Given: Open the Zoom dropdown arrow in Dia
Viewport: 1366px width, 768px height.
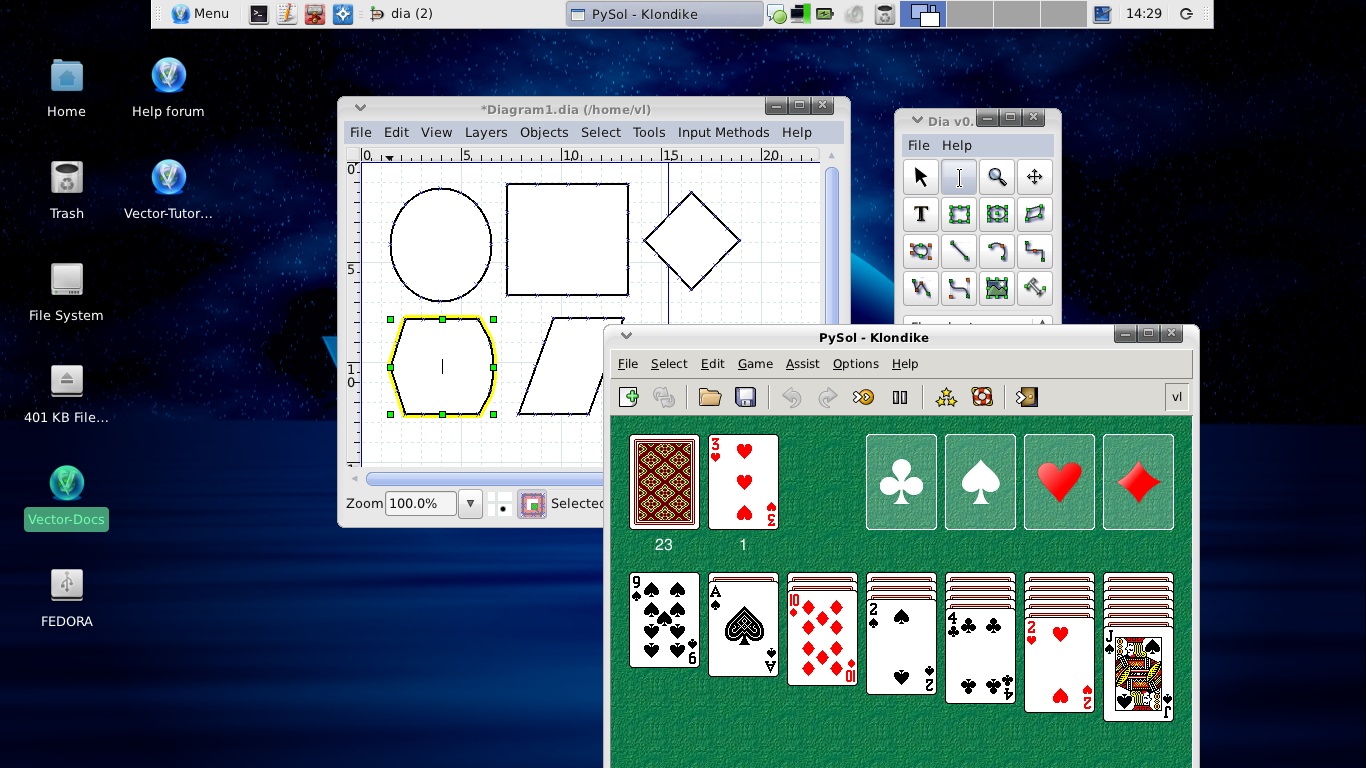Looking at the screenshot, I should click(x=470, y=504).
